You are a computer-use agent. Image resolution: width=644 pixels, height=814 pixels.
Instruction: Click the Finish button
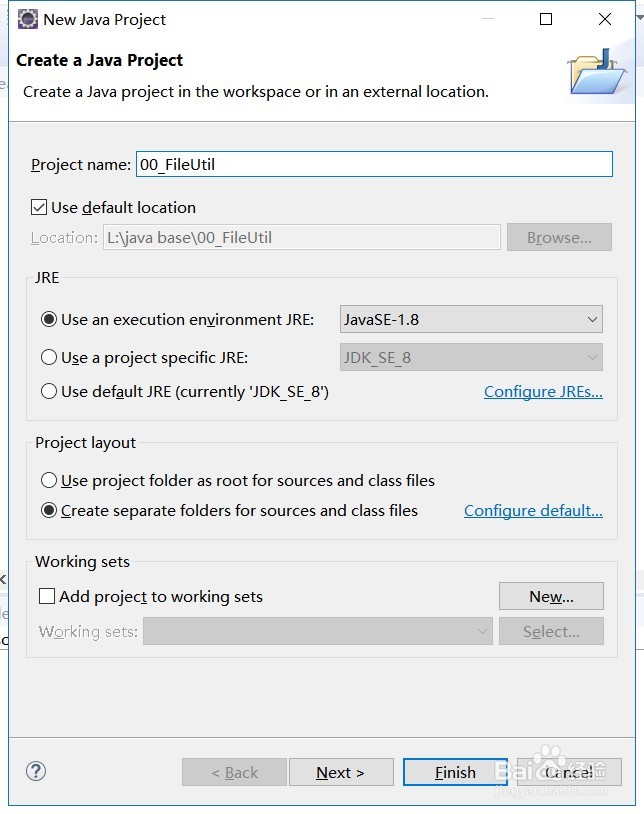455,772
